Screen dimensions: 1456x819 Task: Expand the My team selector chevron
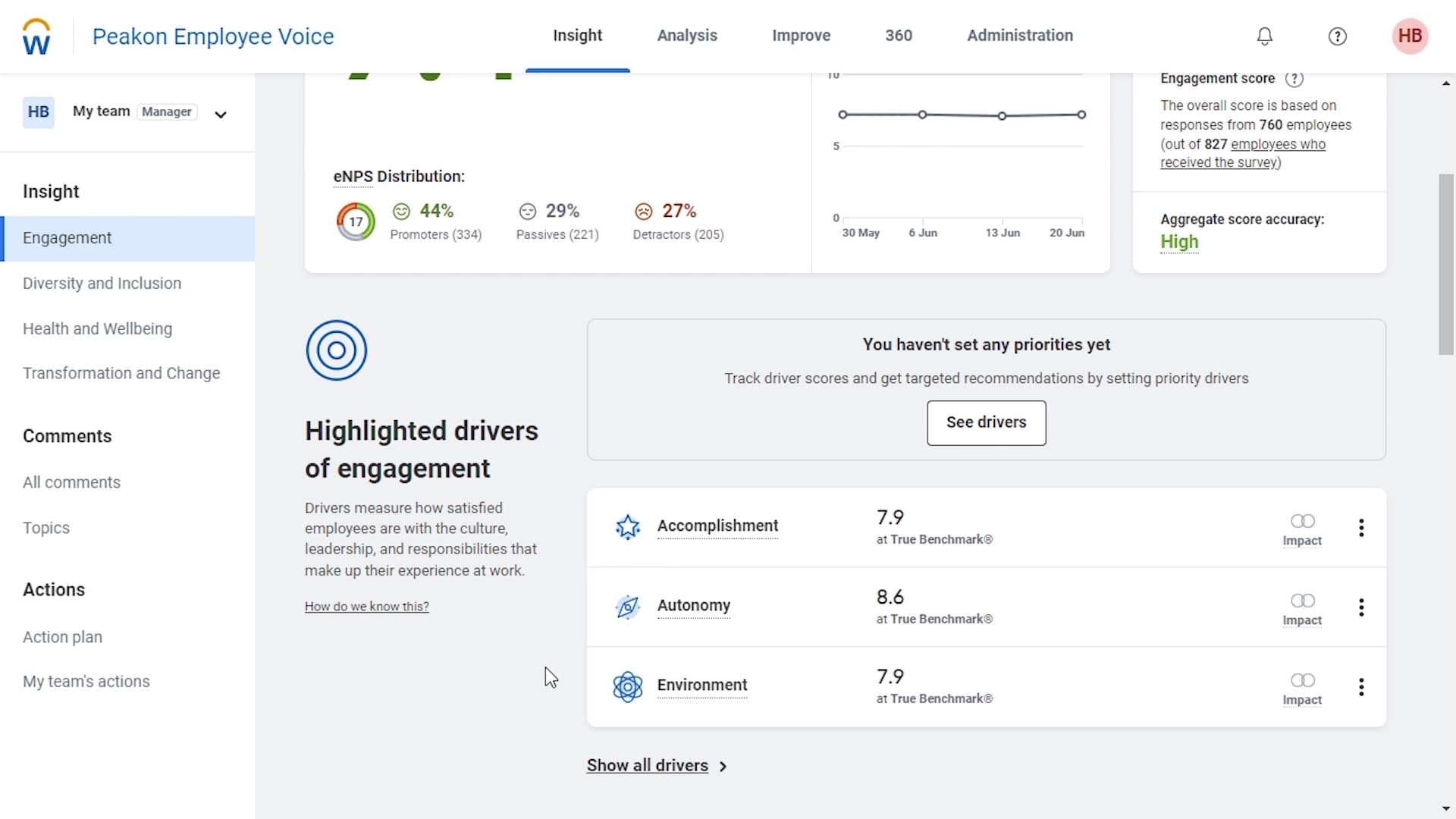click(x=221, y=115)
